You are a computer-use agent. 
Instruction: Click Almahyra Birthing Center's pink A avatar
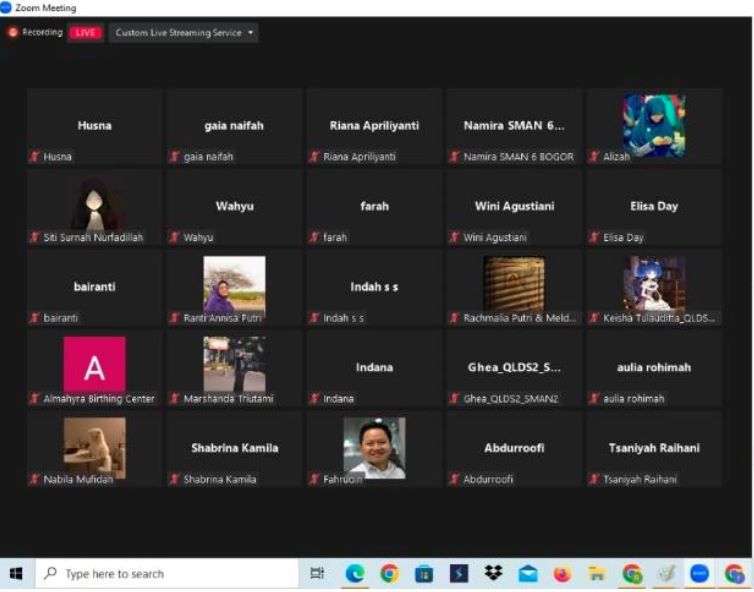click(94, 365)
